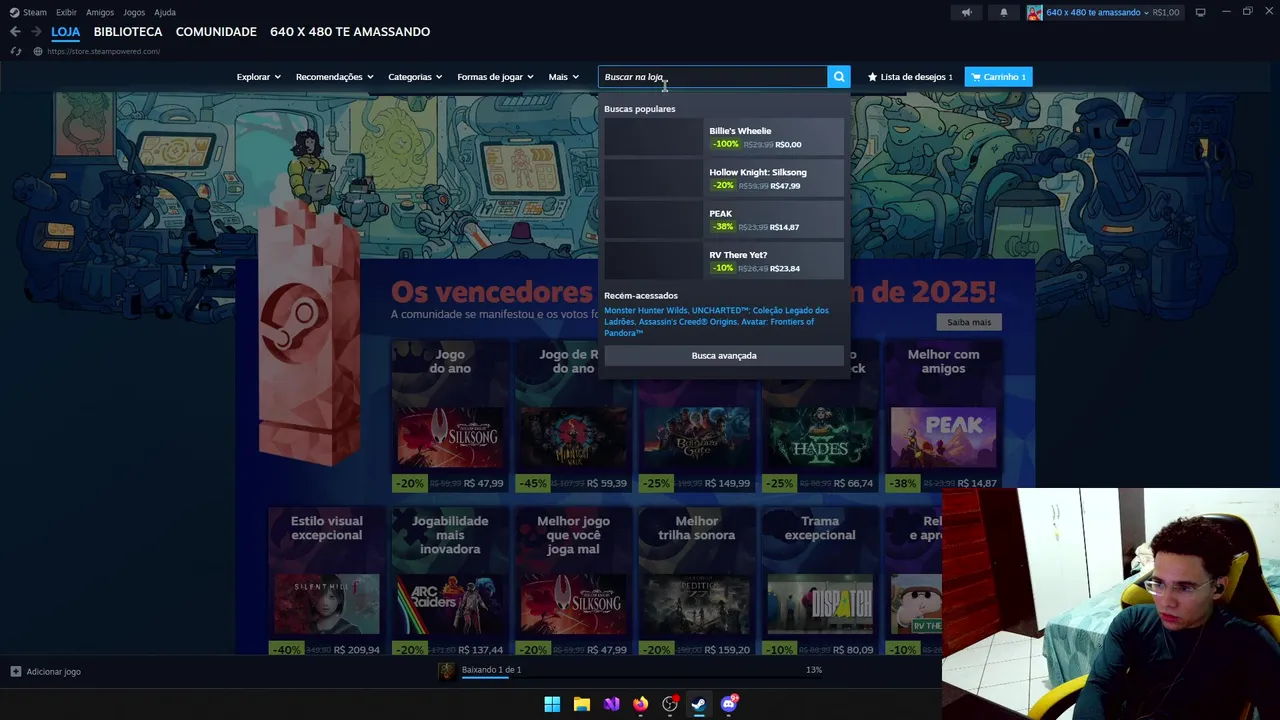Viewport: 1280px width, 720px height.
Task: Click the search magnifier button
Action: coord(839,77)
